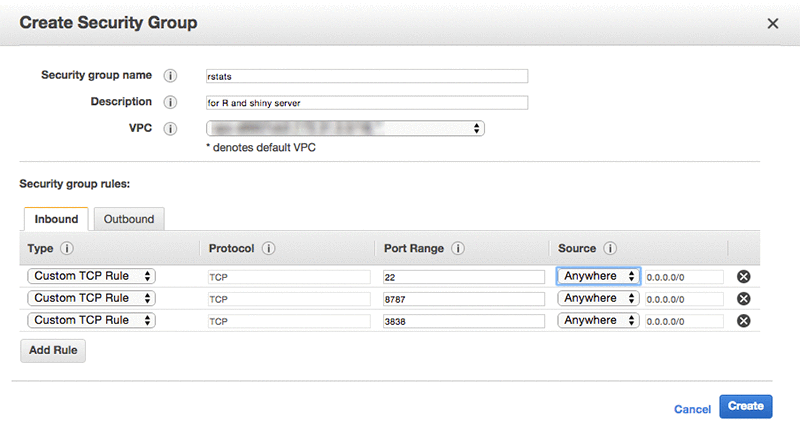The image size is (800, 433).
Task: Remove the port 22 rule
Action: pos(743,276)
